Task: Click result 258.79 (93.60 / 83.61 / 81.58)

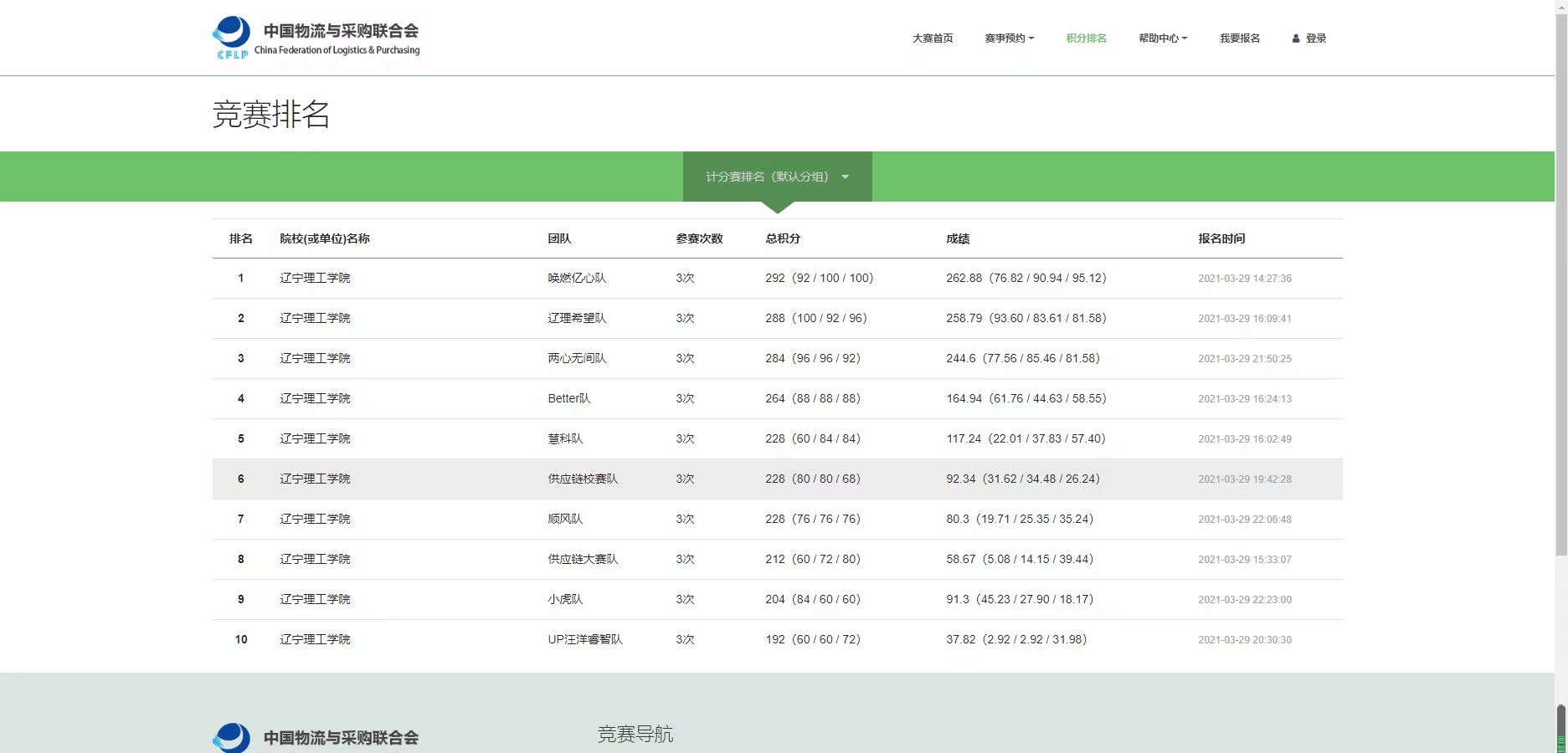Action: tap(1026, 318)
